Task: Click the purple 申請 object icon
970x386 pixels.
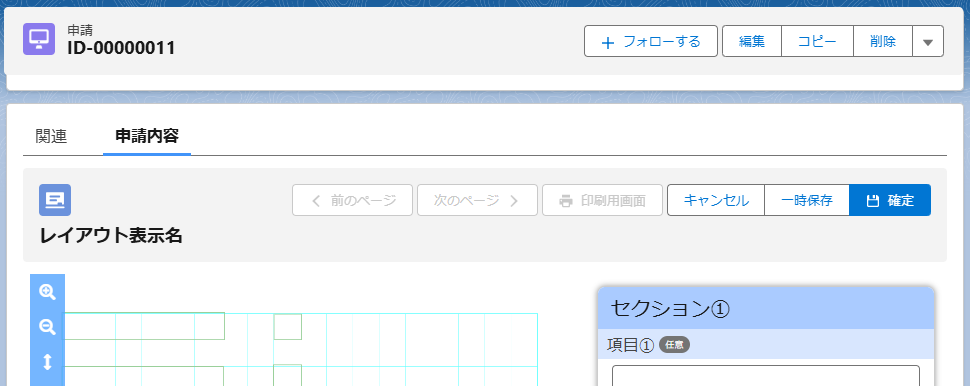Action: (39, 39)
